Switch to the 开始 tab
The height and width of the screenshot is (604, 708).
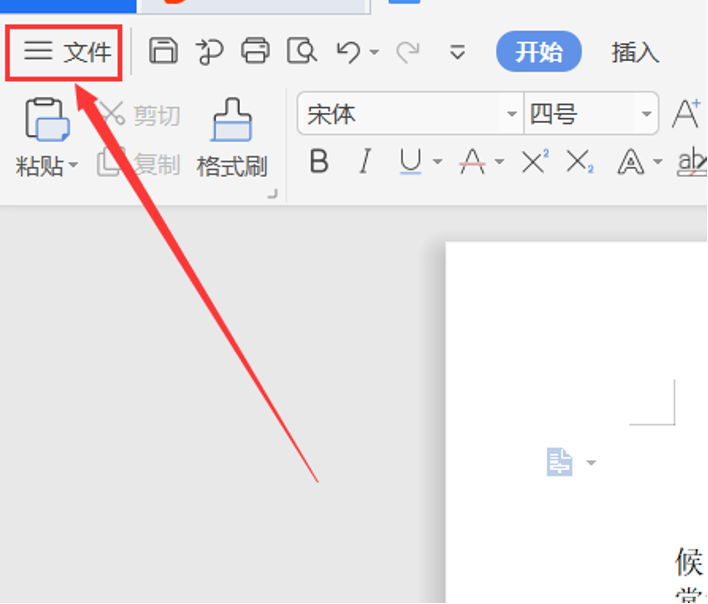[539, 52]
